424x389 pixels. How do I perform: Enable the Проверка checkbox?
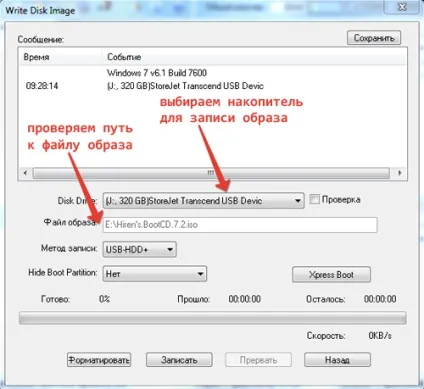(x=314, y=200)
